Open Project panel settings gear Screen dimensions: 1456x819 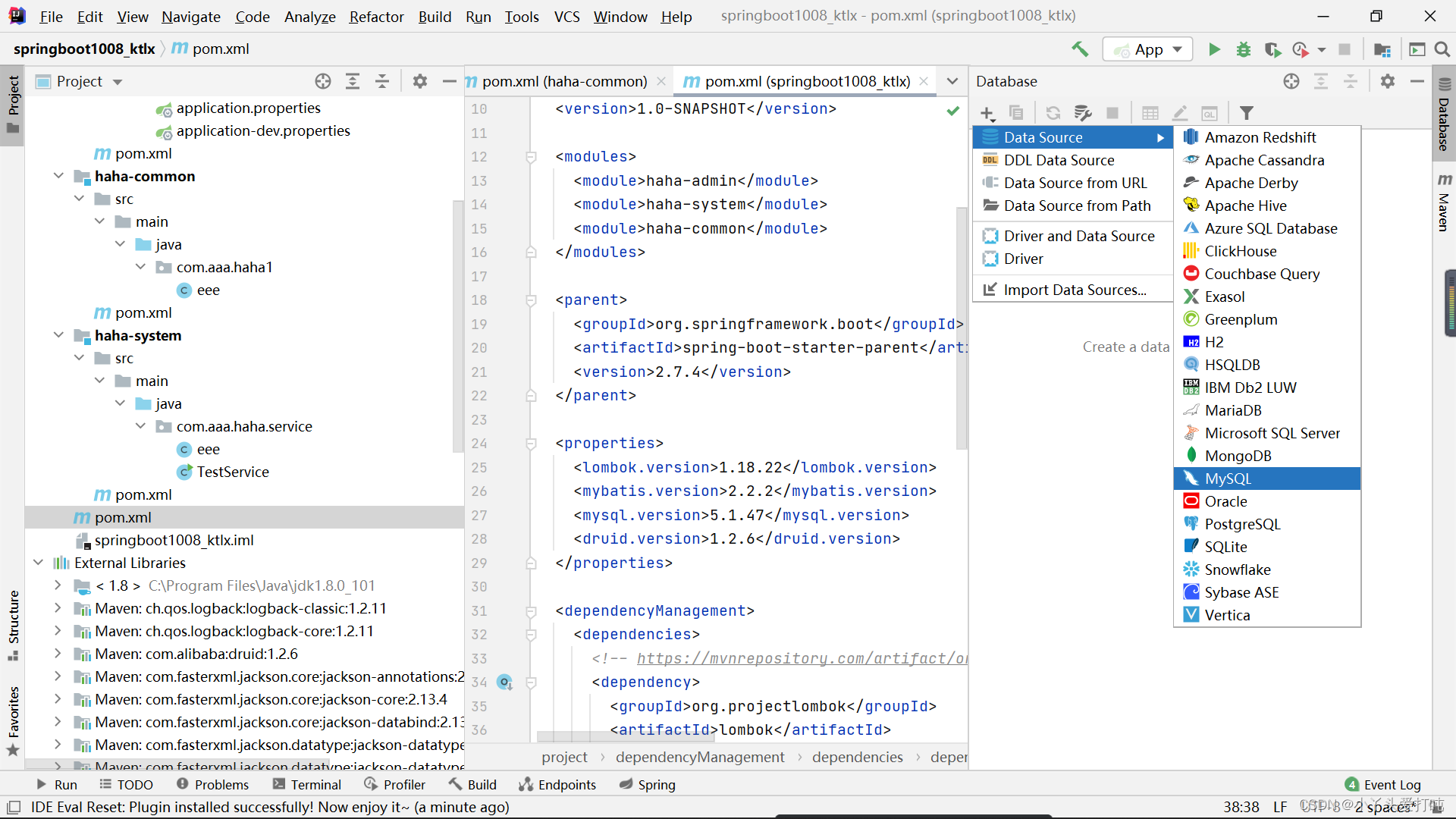(x=420, y=81)
